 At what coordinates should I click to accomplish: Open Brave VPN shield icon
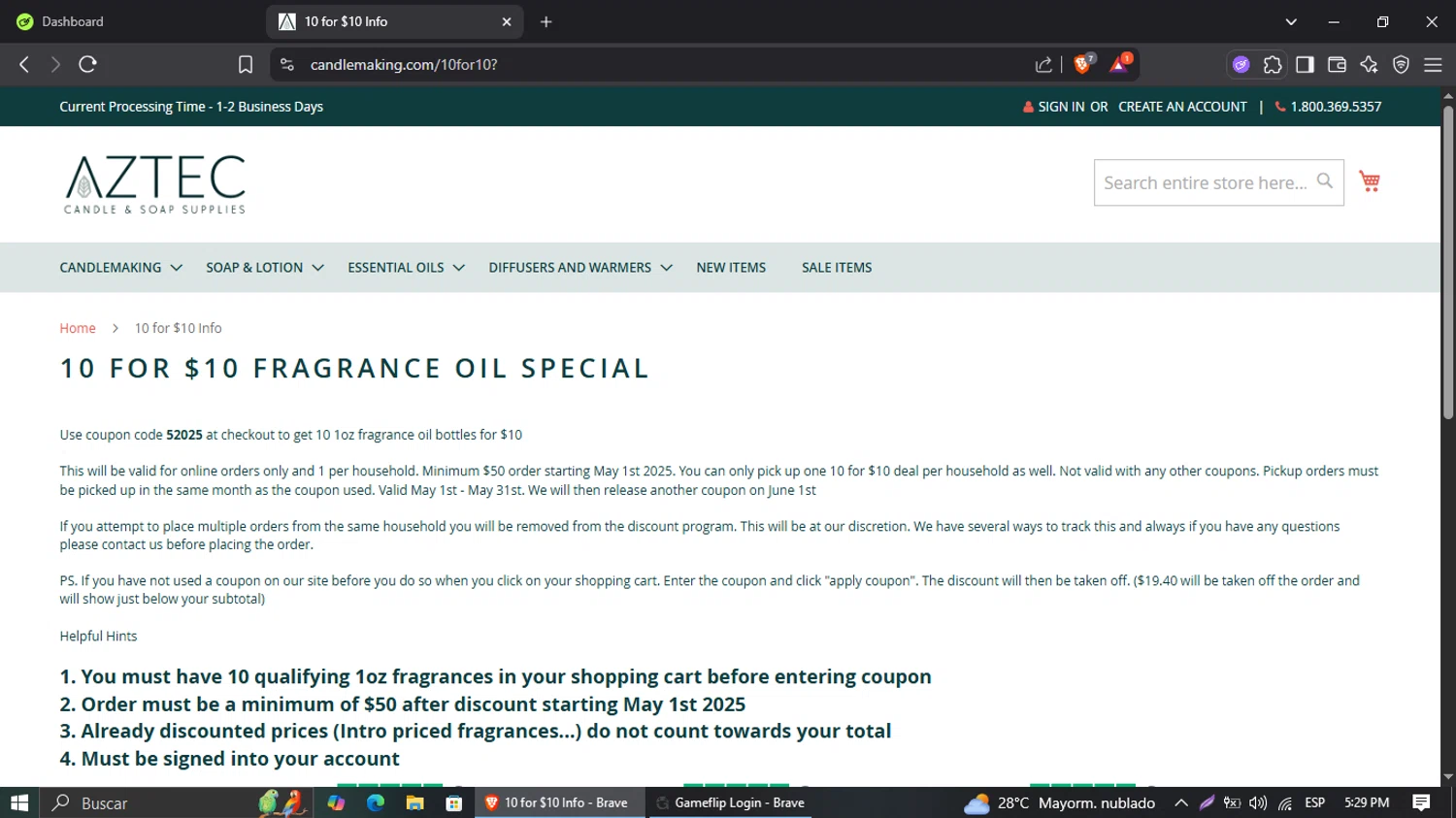tap(1401, 64)
